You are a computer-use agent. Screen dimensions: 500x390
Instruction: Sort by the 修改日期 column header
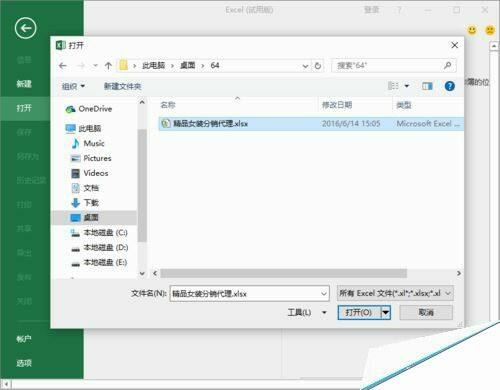pyautogui.click(x=337, y=105)
